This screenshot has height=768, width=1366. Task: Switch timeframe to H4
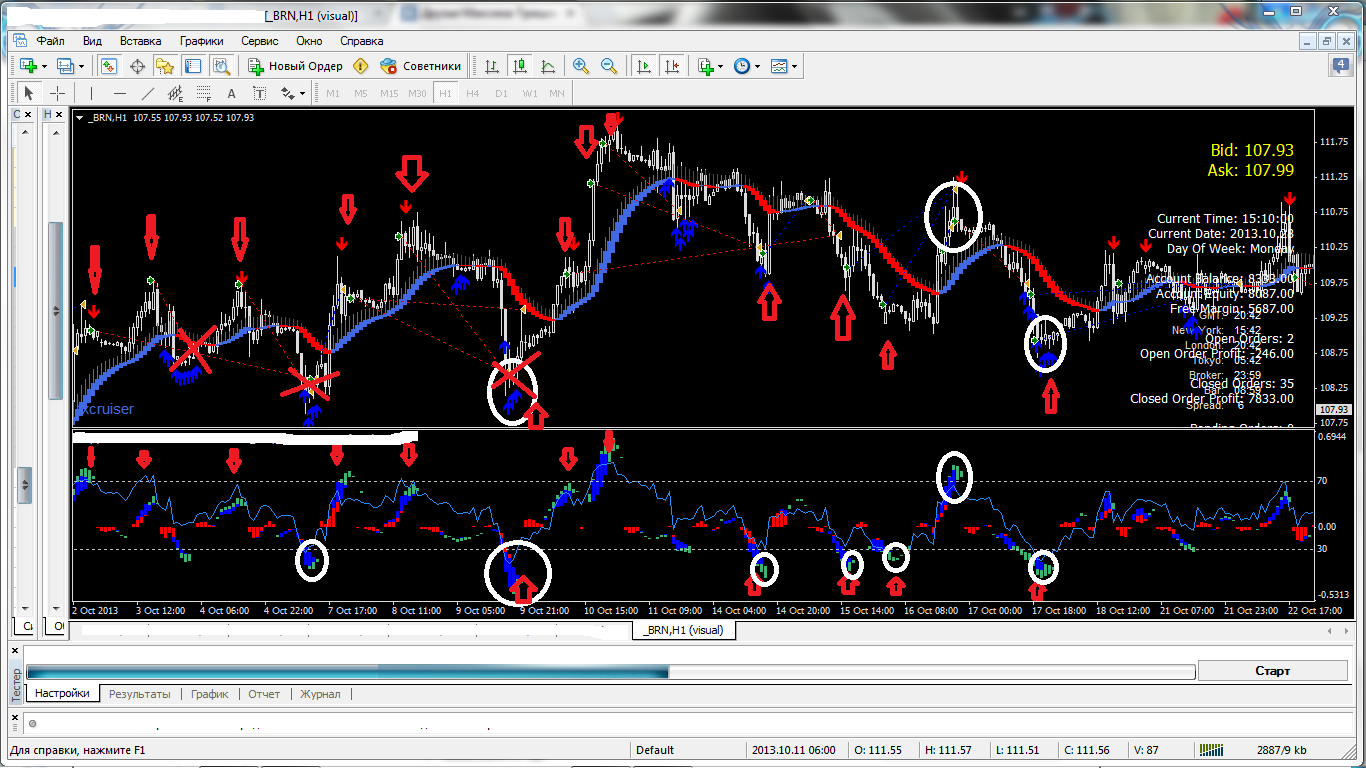pyautogui.click(x=473, y=93)
